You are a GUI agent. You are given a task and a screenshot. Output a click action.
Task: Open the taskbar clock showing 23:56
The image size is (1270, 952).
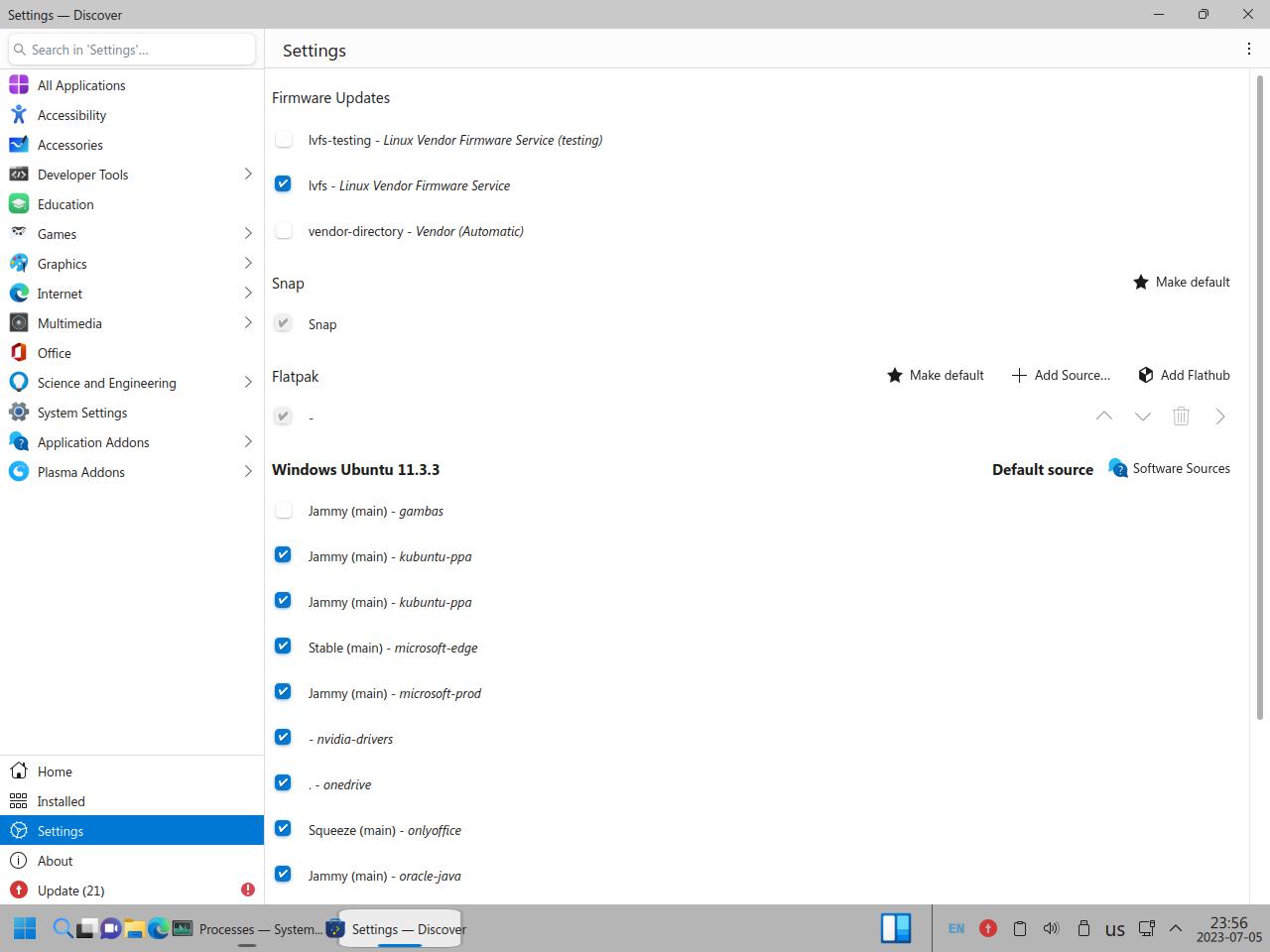(1228, 929)
